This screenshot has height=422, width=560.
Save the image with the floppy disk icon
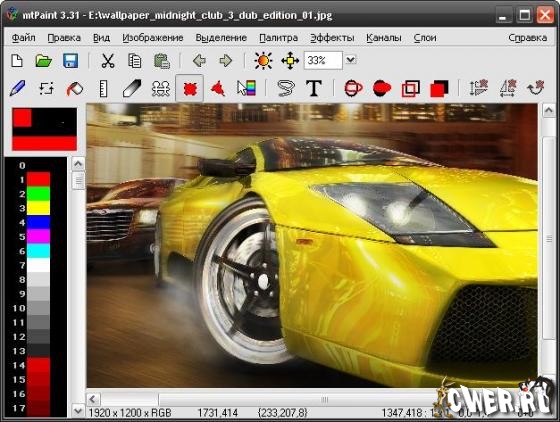click(x=71, y=61)
